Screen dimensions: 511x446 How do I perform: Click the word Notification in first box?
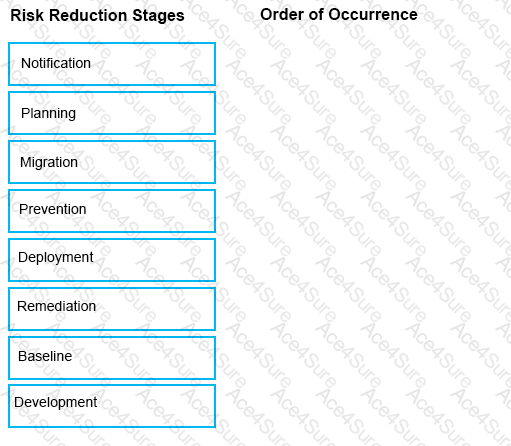[56, 63]
